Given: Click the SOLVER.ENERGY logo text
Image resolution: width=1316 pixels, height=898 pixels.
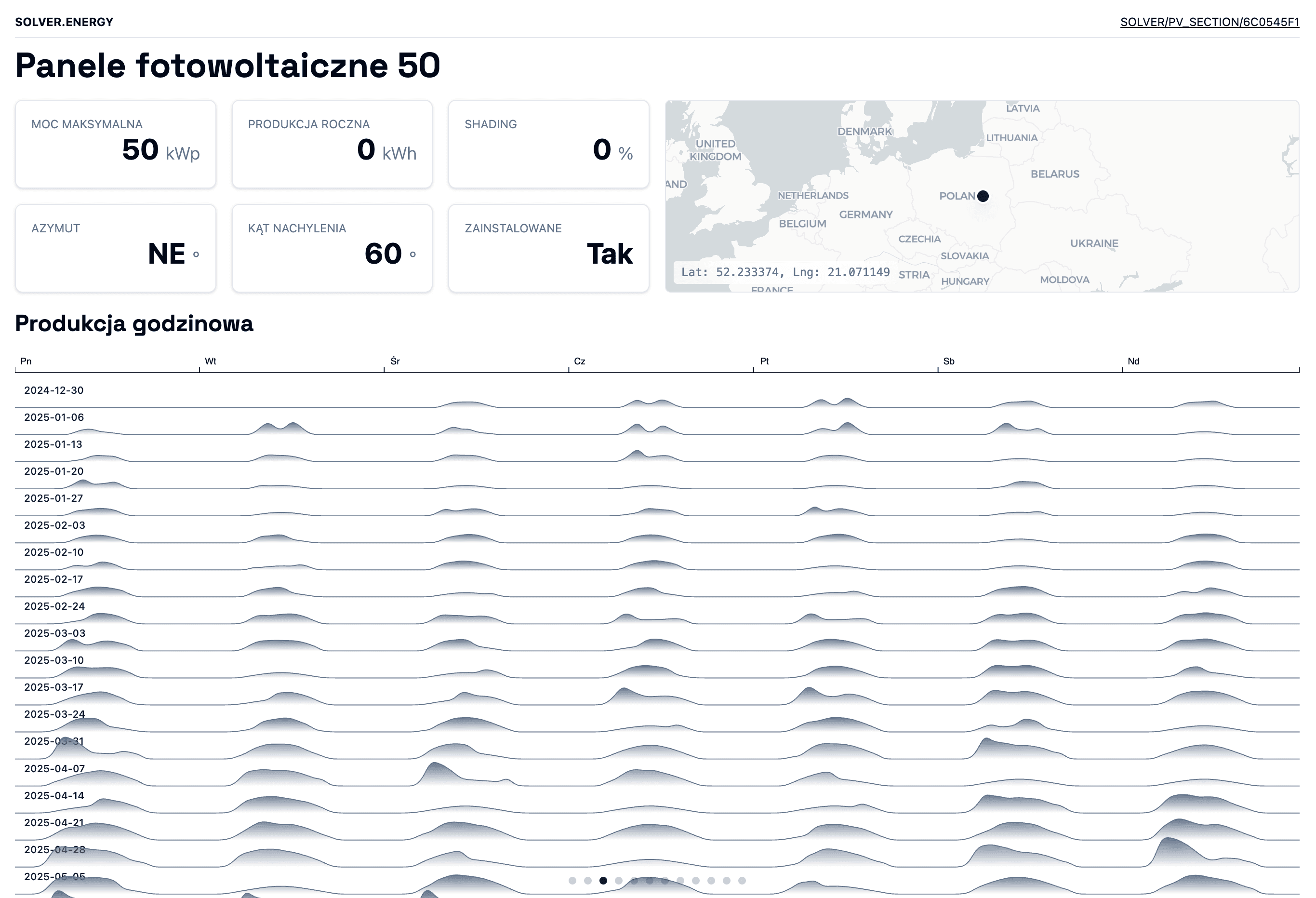Looking at the screenshot, I should (64, 22).
